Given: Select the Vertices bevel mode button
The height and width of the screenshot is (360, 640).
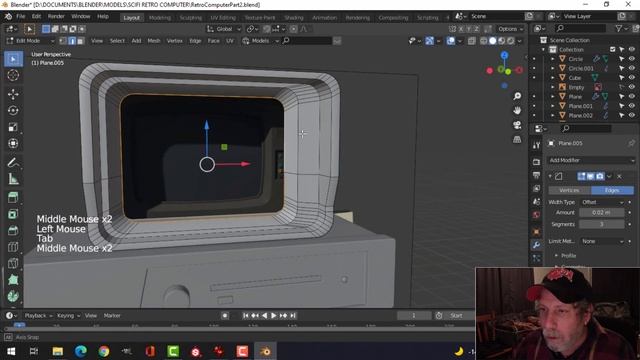Looking at the screenshot, I should [569, 190].
